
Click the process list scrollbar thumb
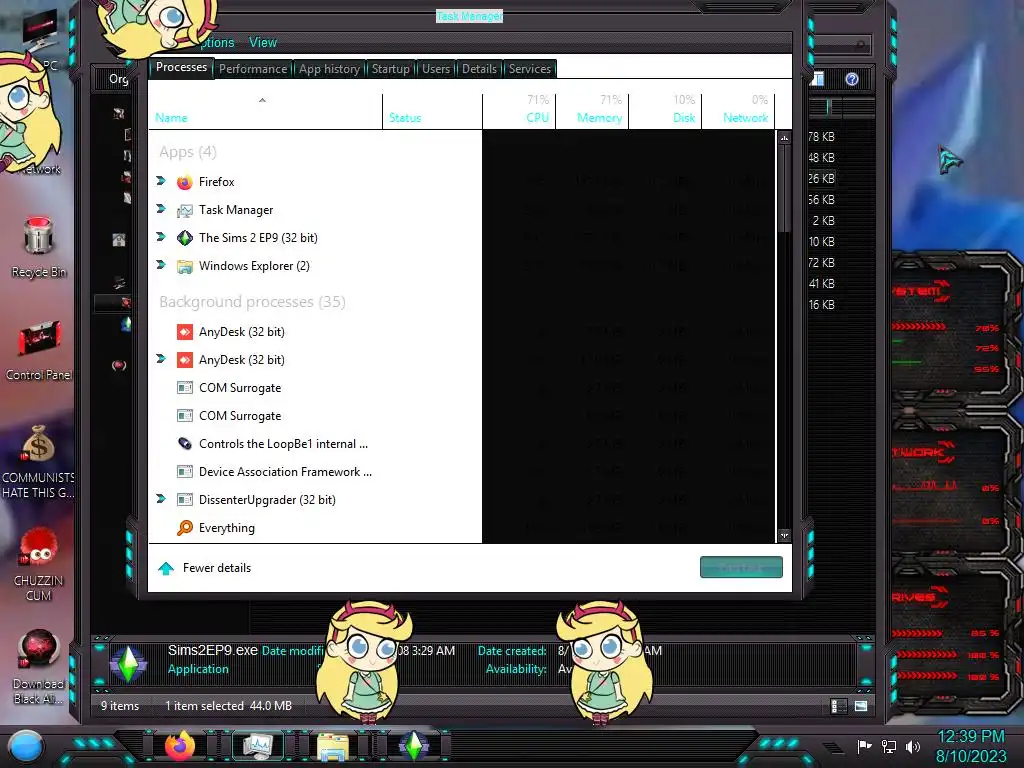pyautogui.click(x=784, y=188)
